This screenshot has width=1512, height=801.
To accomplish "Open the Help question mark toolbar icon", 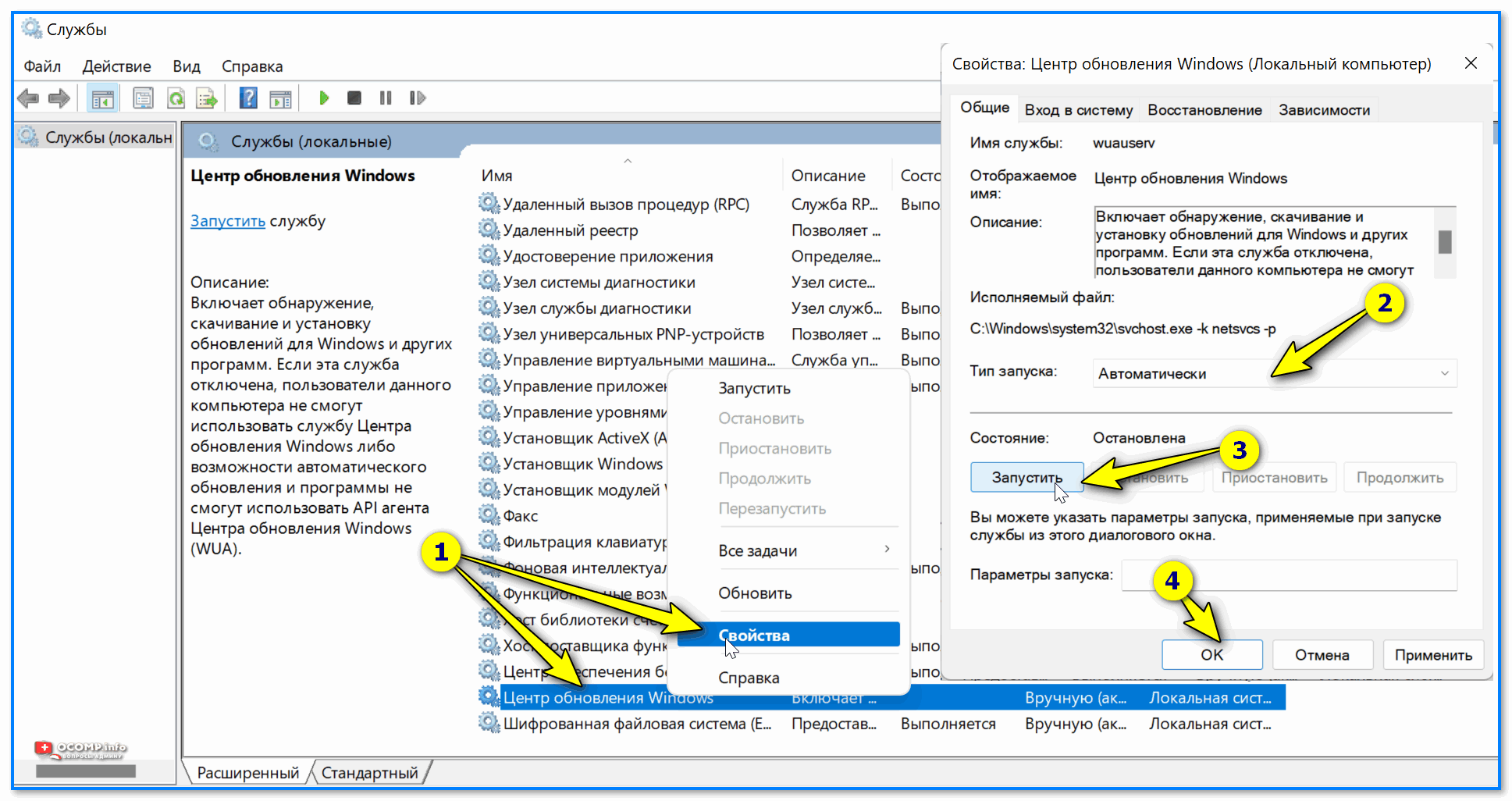I will 248,98.
